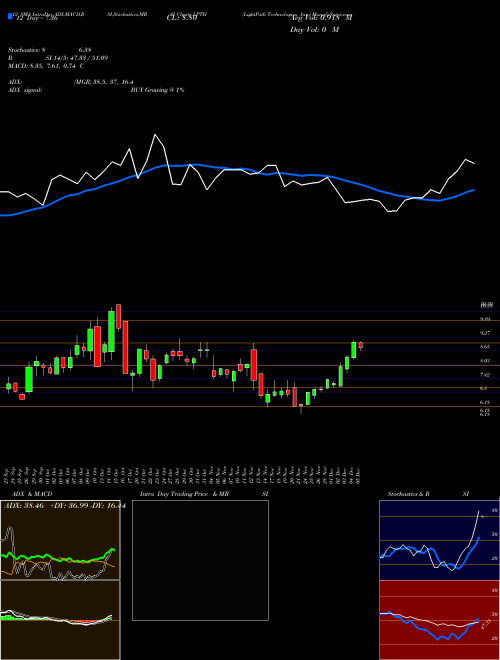This screenshot has width=500, height=660.
Task: Open the ADX indicator chart panel
Action: click(x=60, y=540)
